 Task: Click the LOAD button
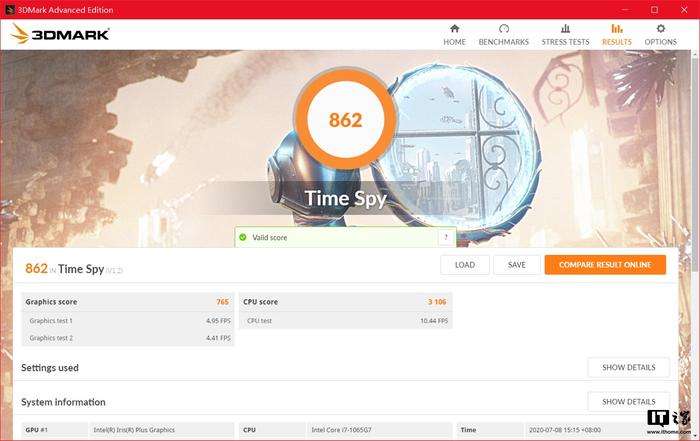pos(465,265)
